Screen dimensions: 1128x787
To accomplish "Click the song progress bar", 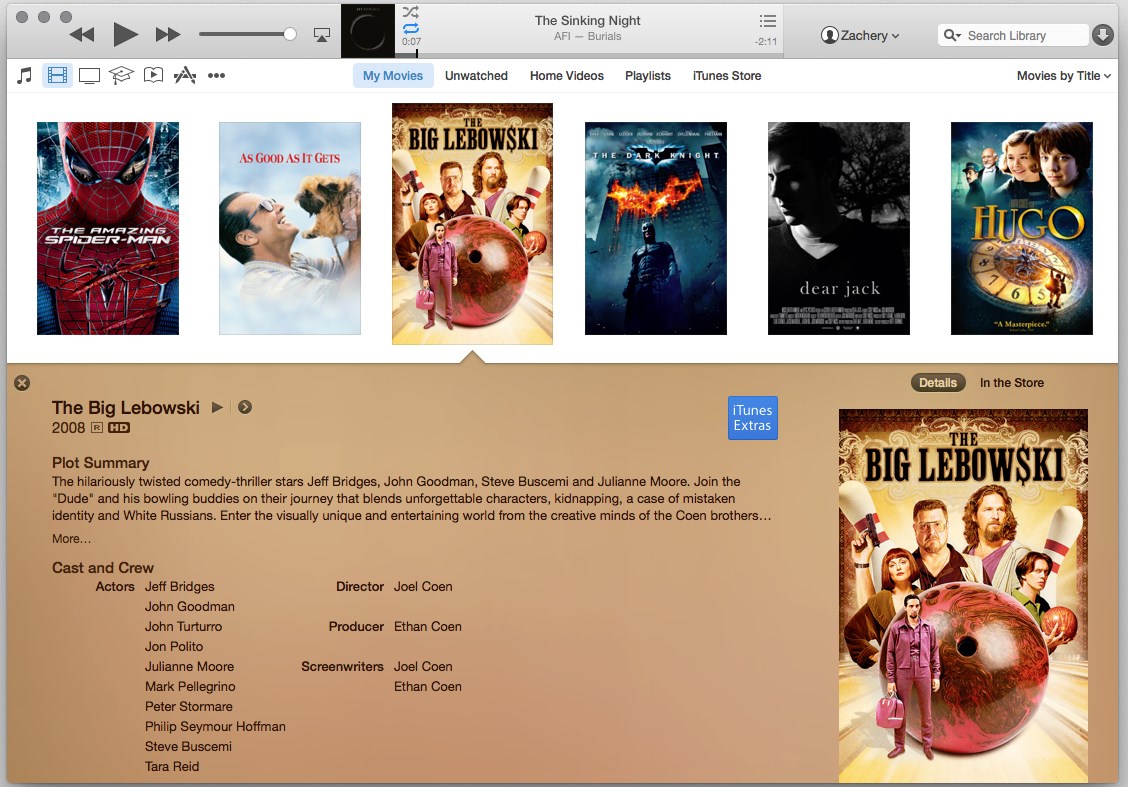I will (x=589, y=55).
